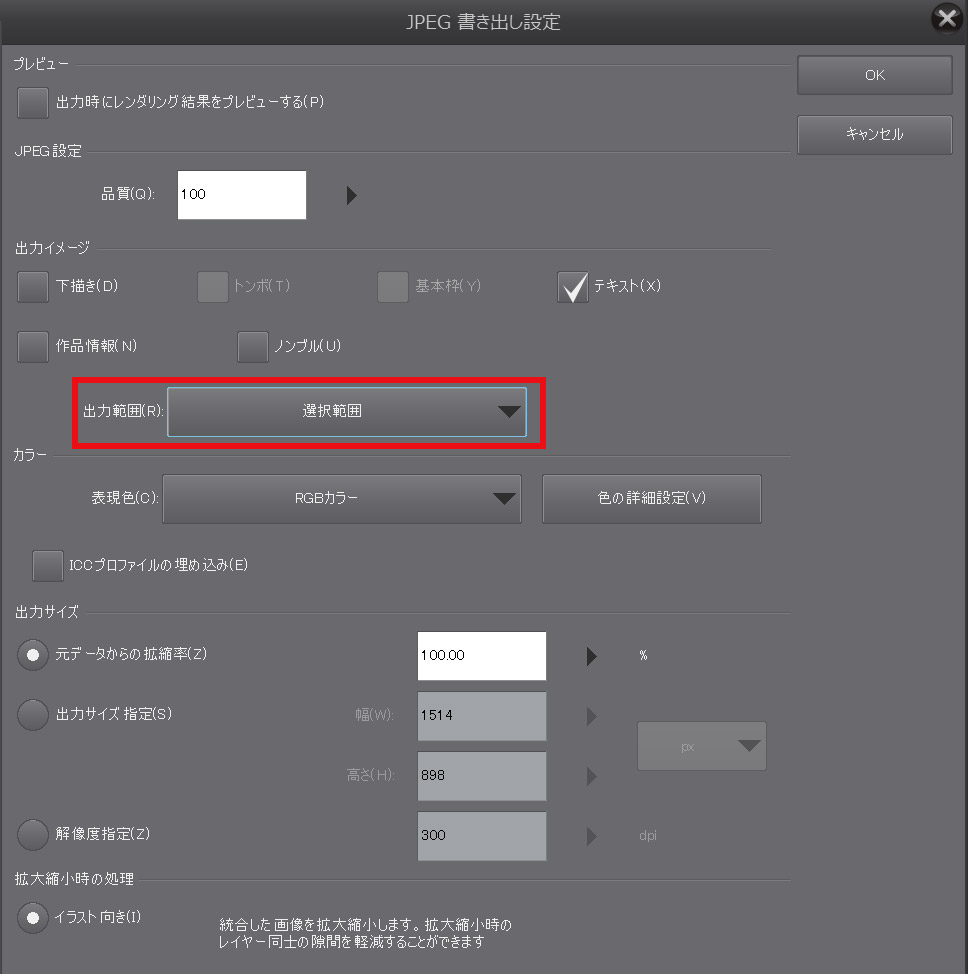Open the quality slider arrow next to 100
The height and width of the screenshot is (974, 968).
[351, 195]
